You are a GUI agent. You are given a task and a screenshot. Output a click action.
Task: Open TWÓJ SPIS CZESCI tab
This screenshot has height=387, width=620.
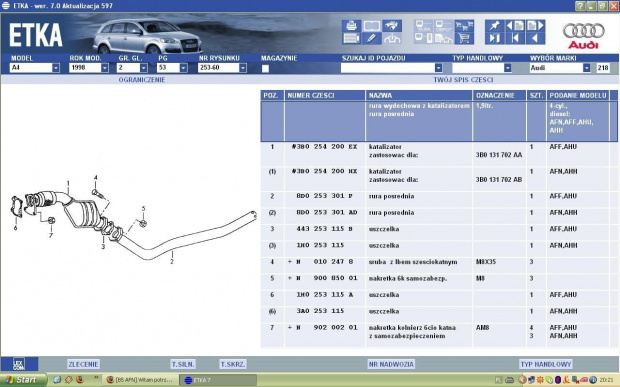[463, 80]
